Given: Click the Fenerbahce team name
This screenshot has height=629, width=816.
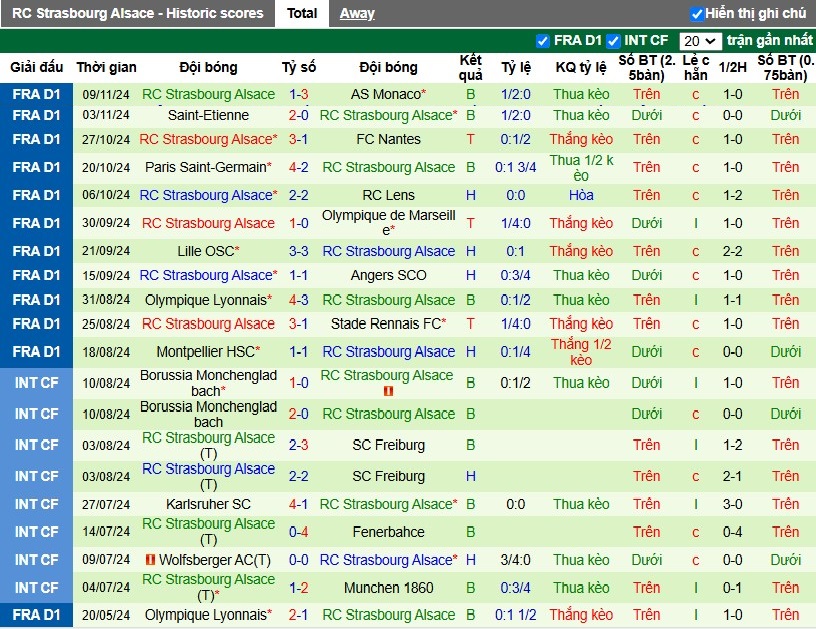Looking at the screenshot, I should click(388, 532).
